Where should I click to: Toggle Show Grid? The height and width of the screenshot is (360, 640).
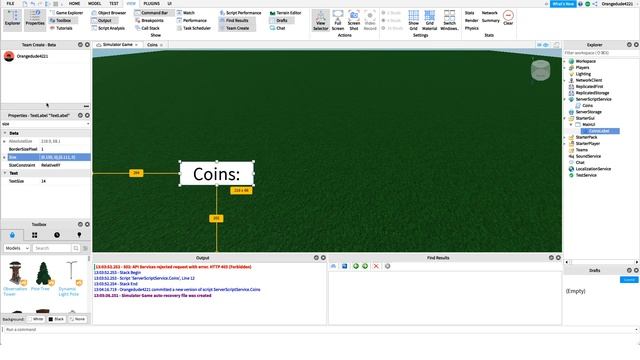coord(413,20)
